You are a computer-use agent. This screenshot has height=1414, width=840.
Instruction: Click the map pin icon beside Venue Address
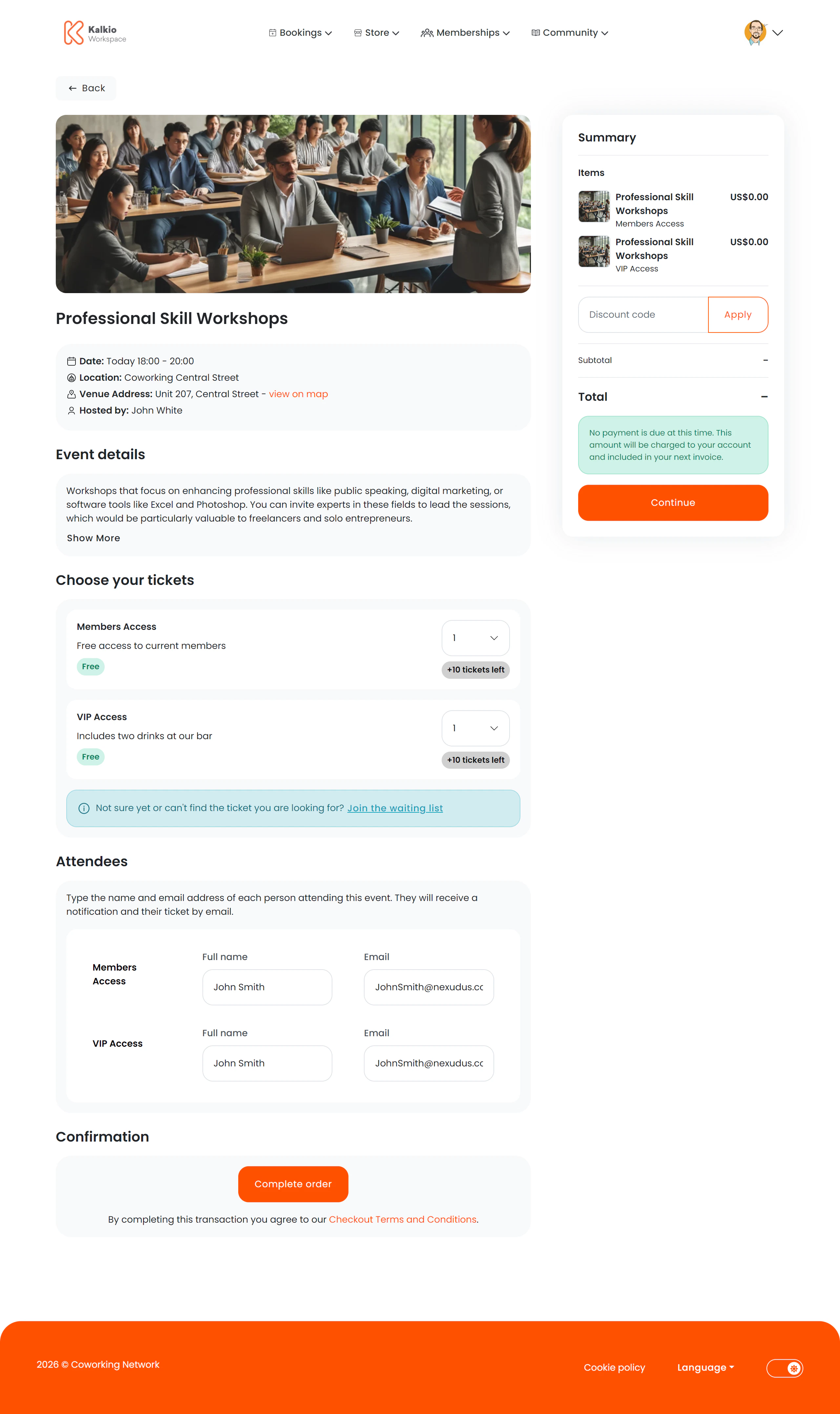(x=71, y=394)
